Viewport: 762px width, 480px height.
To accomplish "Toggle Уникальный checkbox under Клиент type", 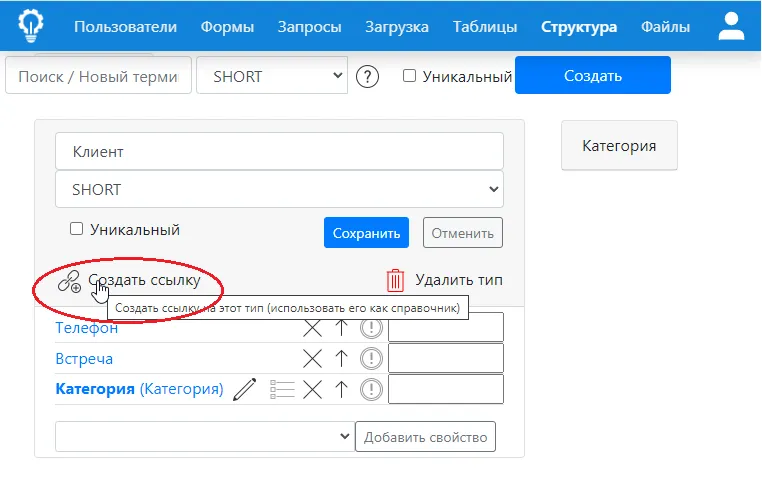I will [x=76, y=229].
